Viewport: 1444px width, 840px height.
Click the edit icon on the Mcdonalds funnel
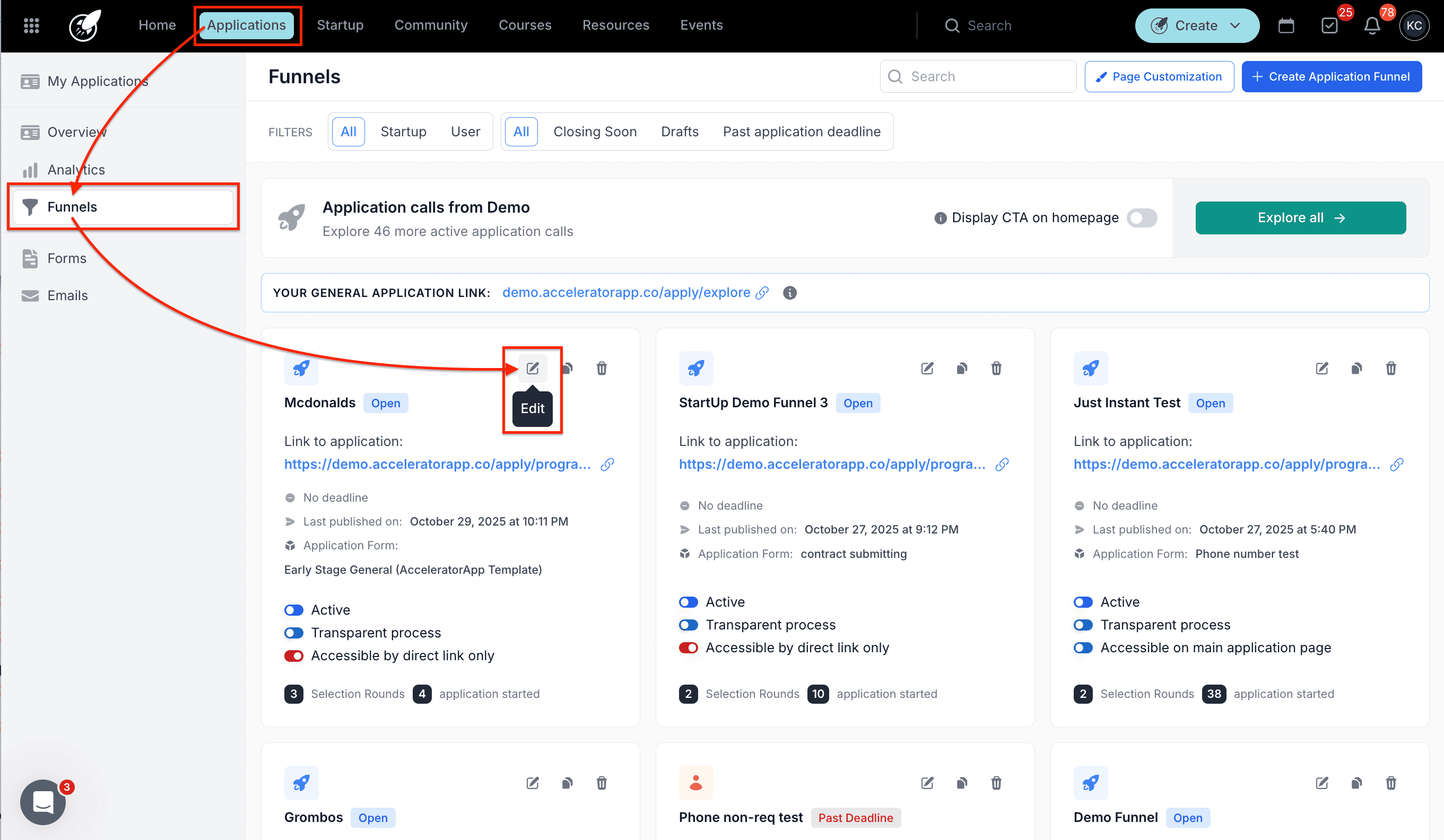(532, 368)
